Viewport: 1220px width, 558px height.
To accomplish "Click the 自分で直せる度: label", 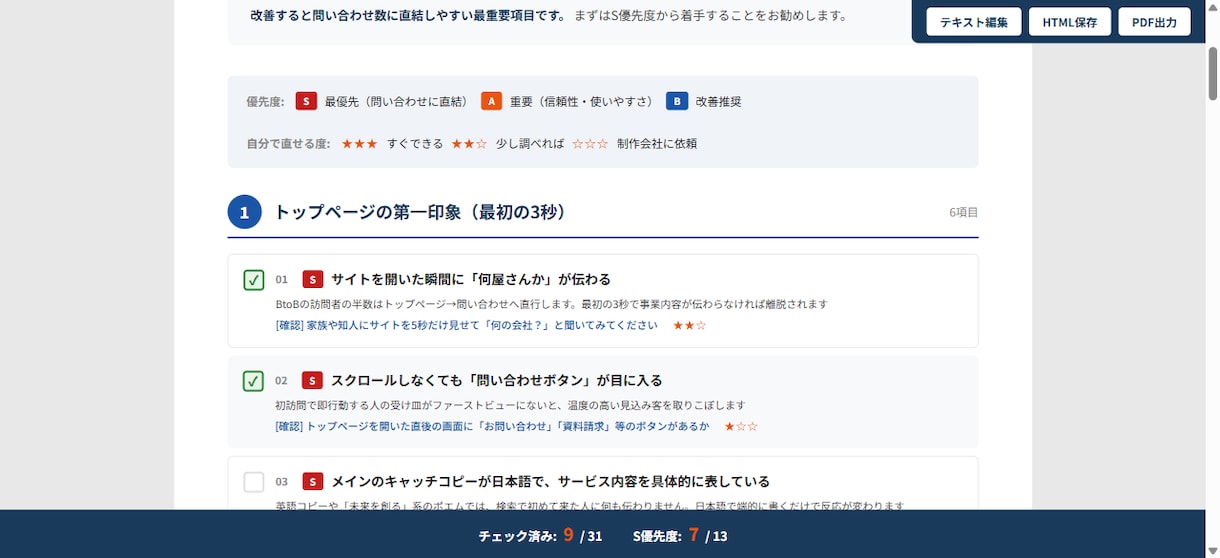I will pos(288,144).
